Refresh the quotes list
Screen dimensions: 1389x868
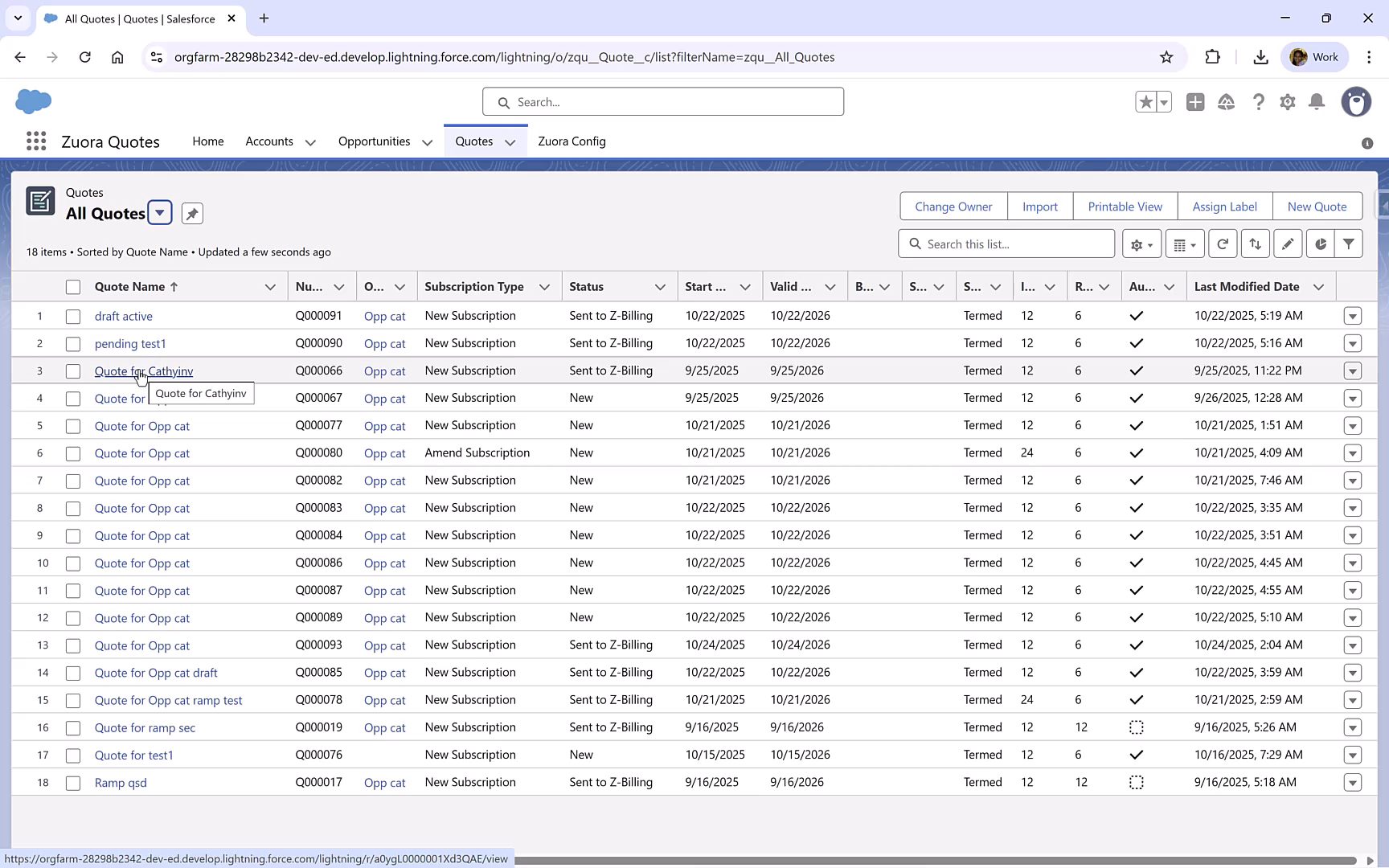coord(1223,244)
